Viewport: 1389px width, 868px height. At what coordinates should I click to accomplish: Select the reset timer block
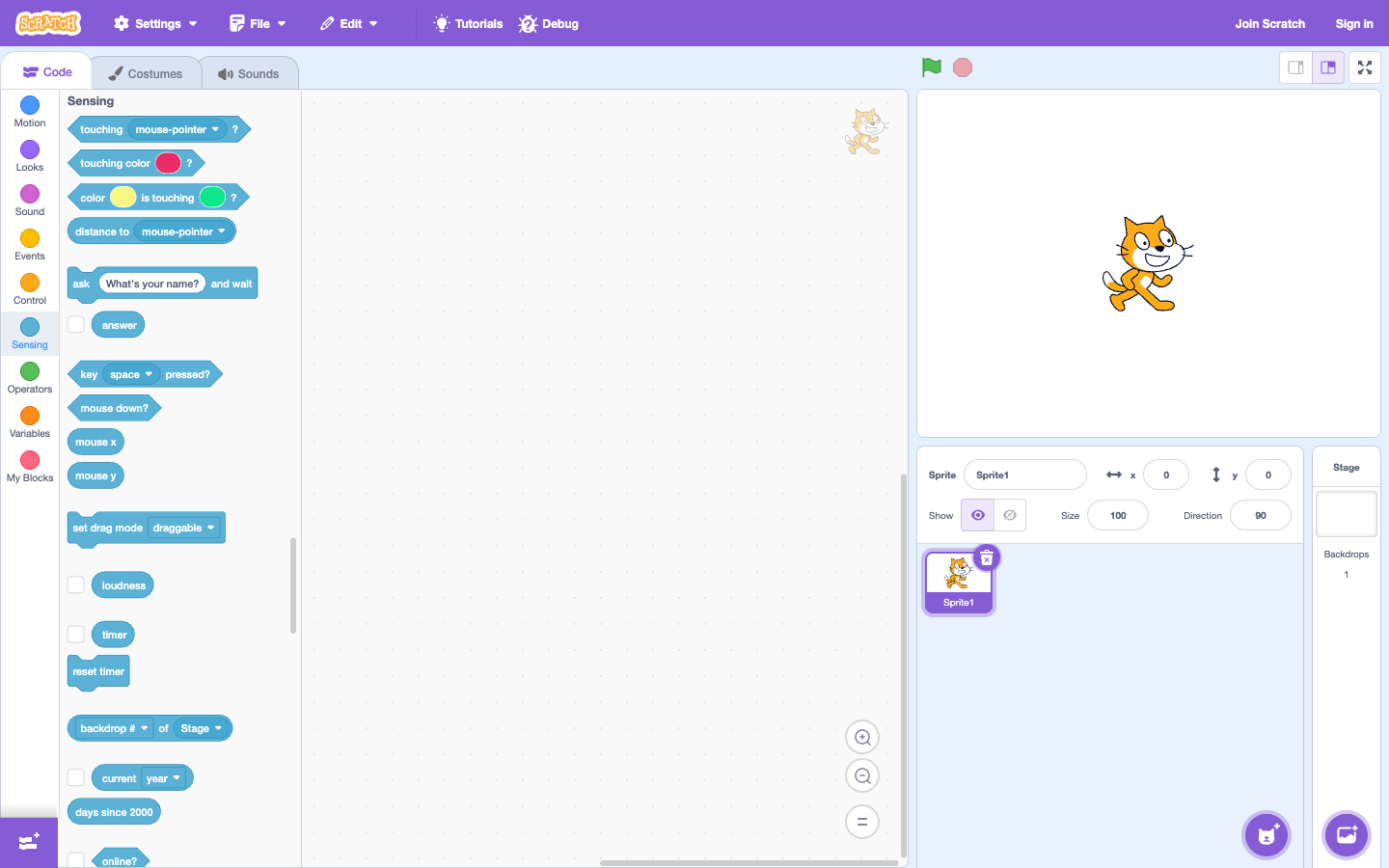(x=98, y=672)
